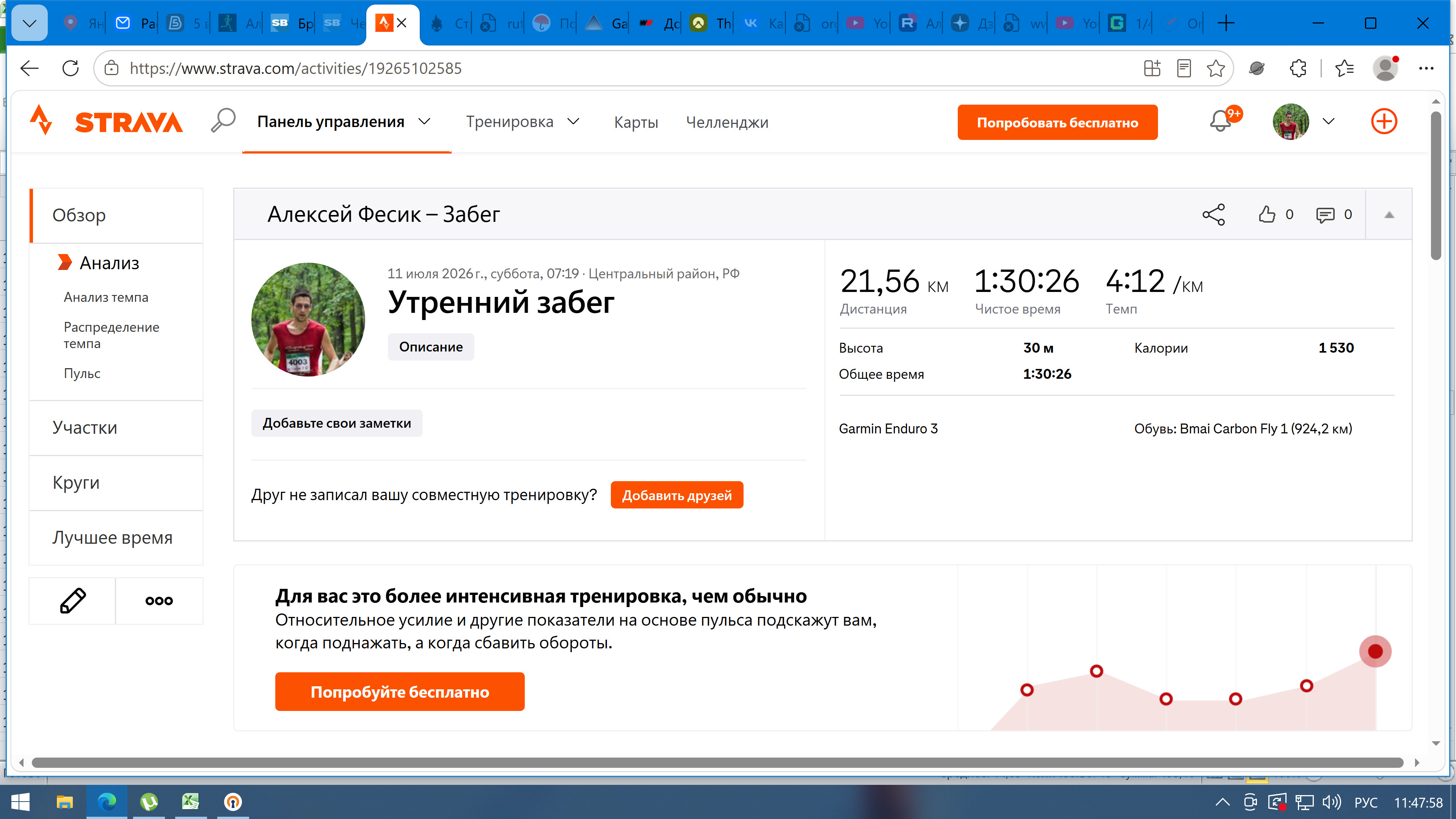Open uTorrent from the taskbar
The width and height of the screenshot is (1456, 819).
[x=149, y=802]
